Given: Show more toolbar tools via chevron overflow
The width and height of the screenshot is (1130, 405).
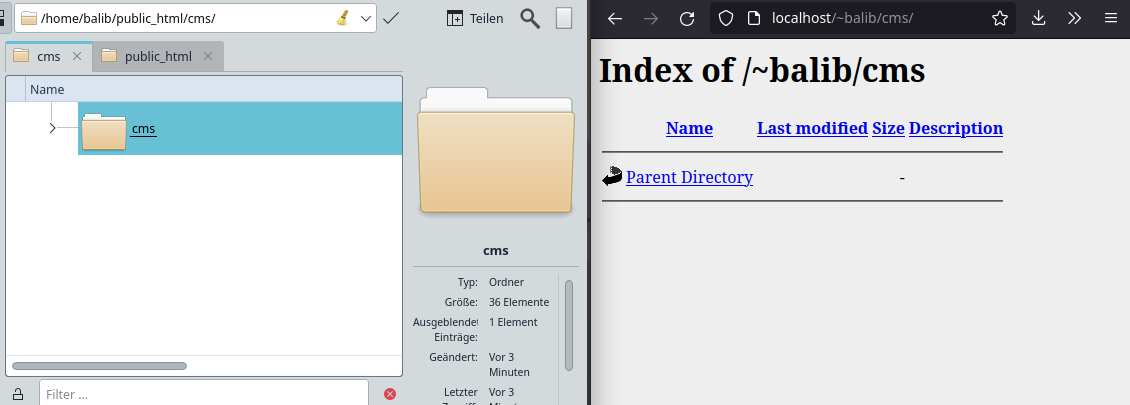Looking at the screenshot, I should 1074,18.
